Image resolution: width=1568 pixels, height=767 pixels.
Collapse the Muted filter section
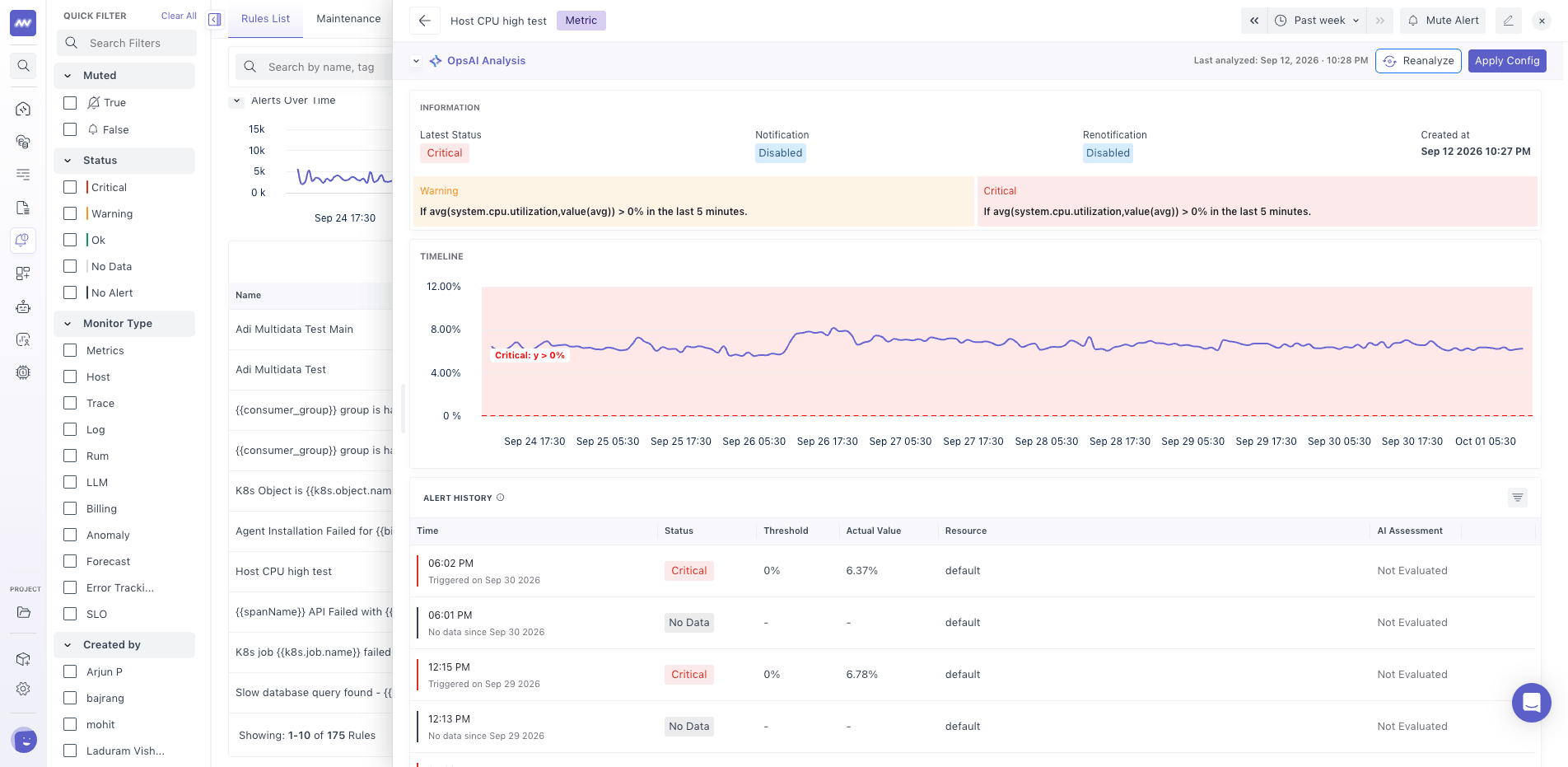[68, 76]
